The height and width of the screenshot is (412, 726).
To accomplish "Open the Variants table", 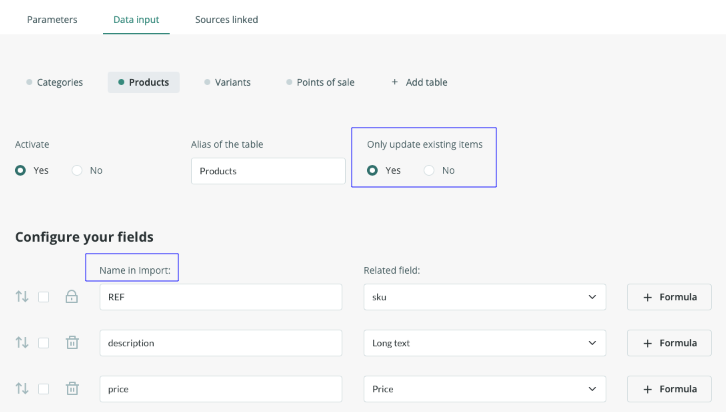I will pyautogui.click(x=227, y=82).
